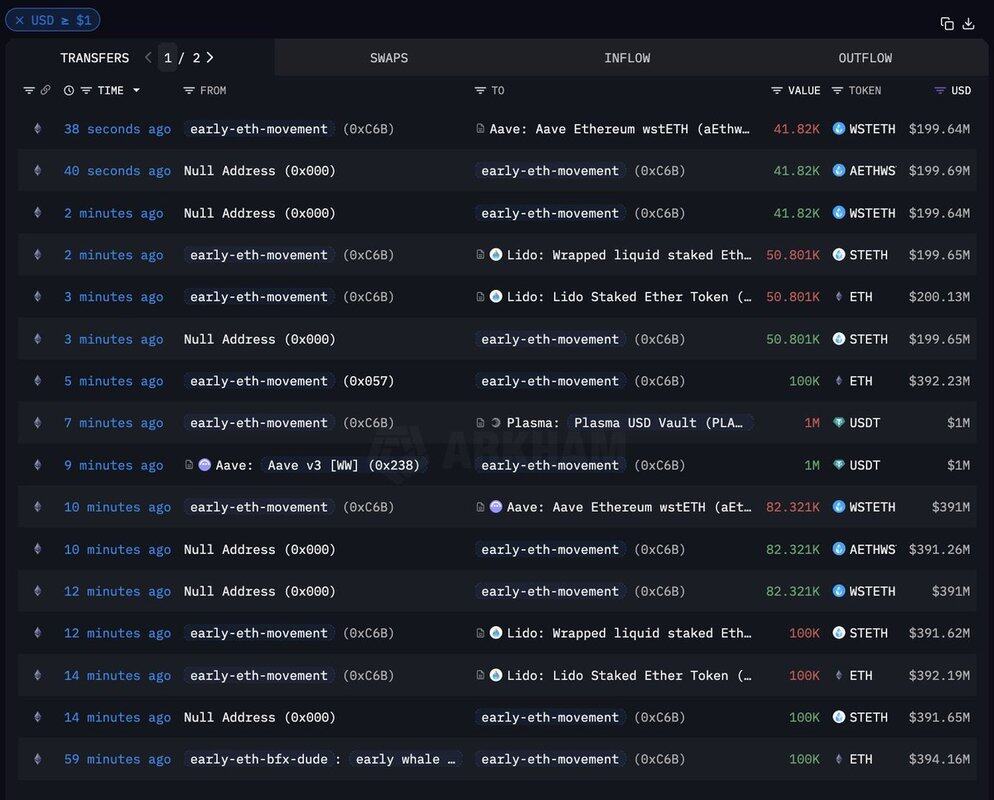994x800 pixels.
Task: Click STETH token icon in 2 minutes ago row
Action: pyautogui.click(x=839, y=255)
